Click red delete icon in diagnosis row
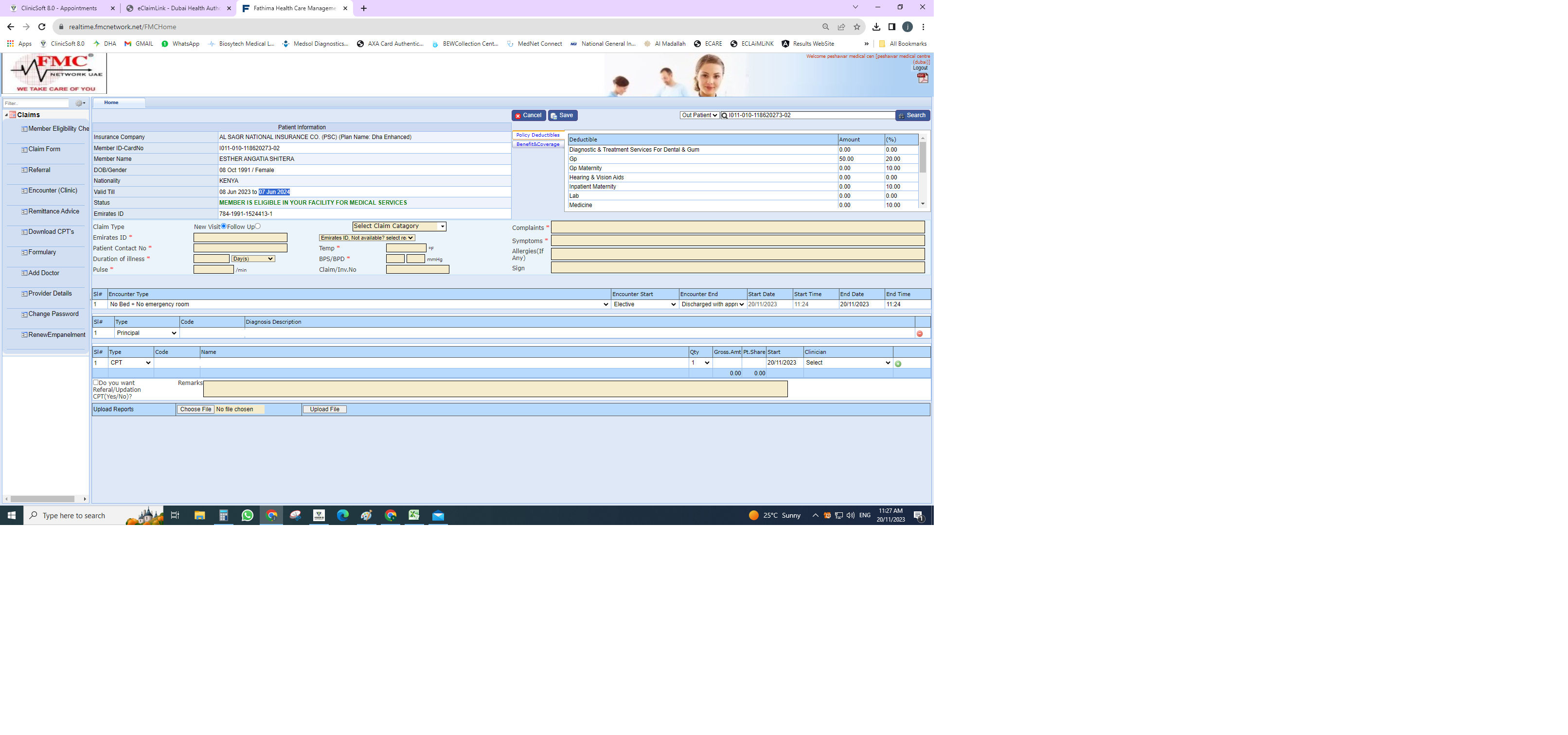The height and width of the screenshot is (735, 1568). tap(919, 333)
